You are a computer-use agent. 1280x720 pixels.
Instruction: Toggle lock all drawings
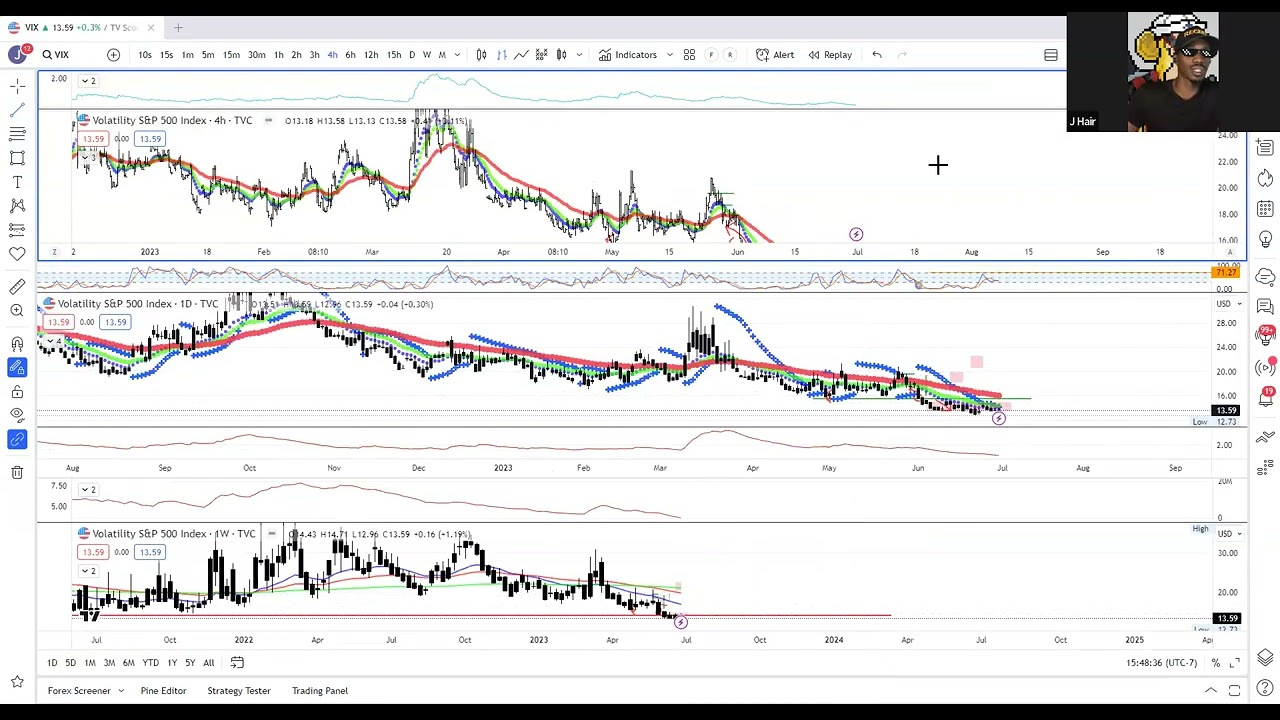(17, 391)
